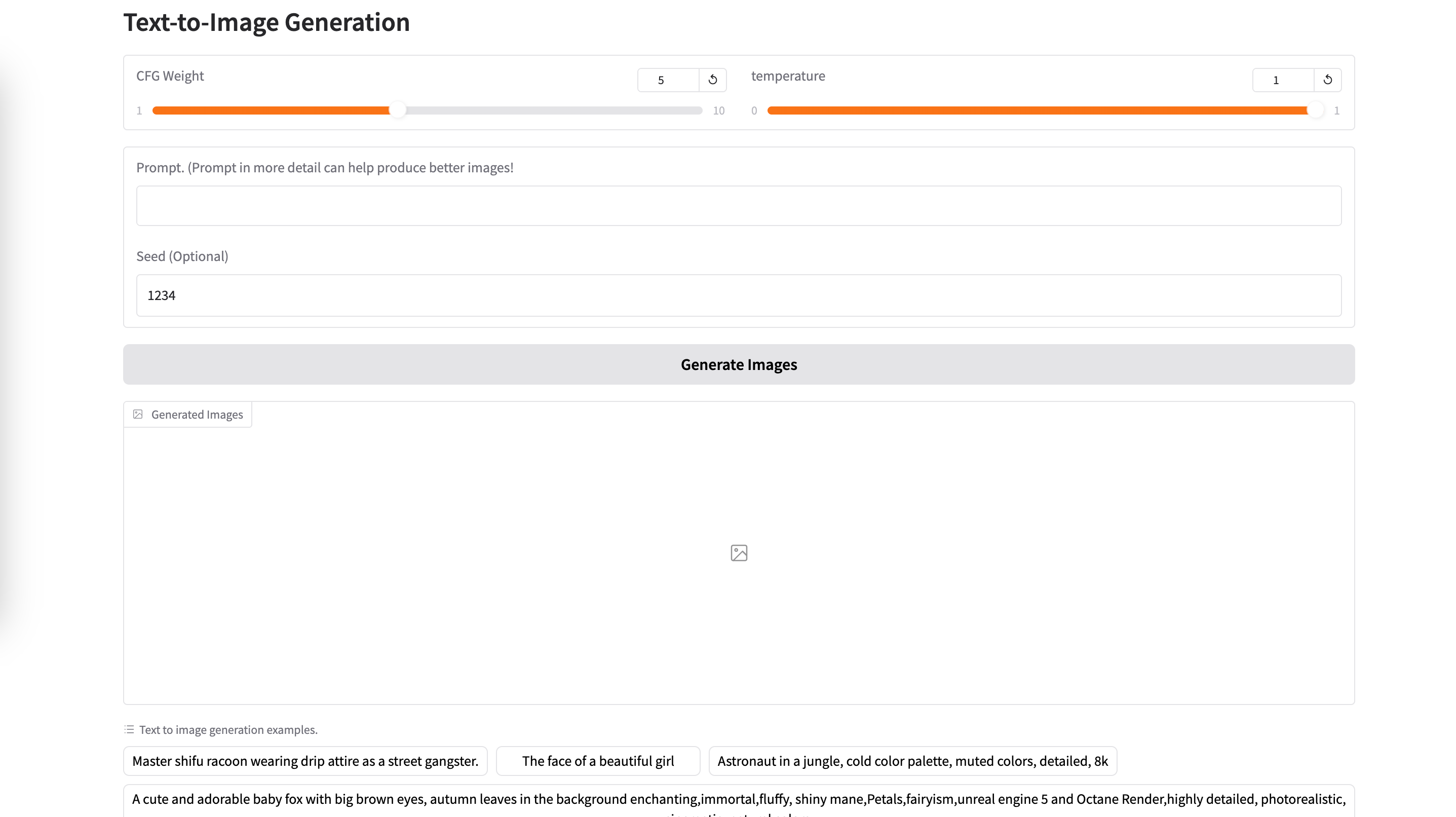Viewport: 1456px width, 817px height.
Task: Click the CFG Weight slider handle
Action: (398, 110)
